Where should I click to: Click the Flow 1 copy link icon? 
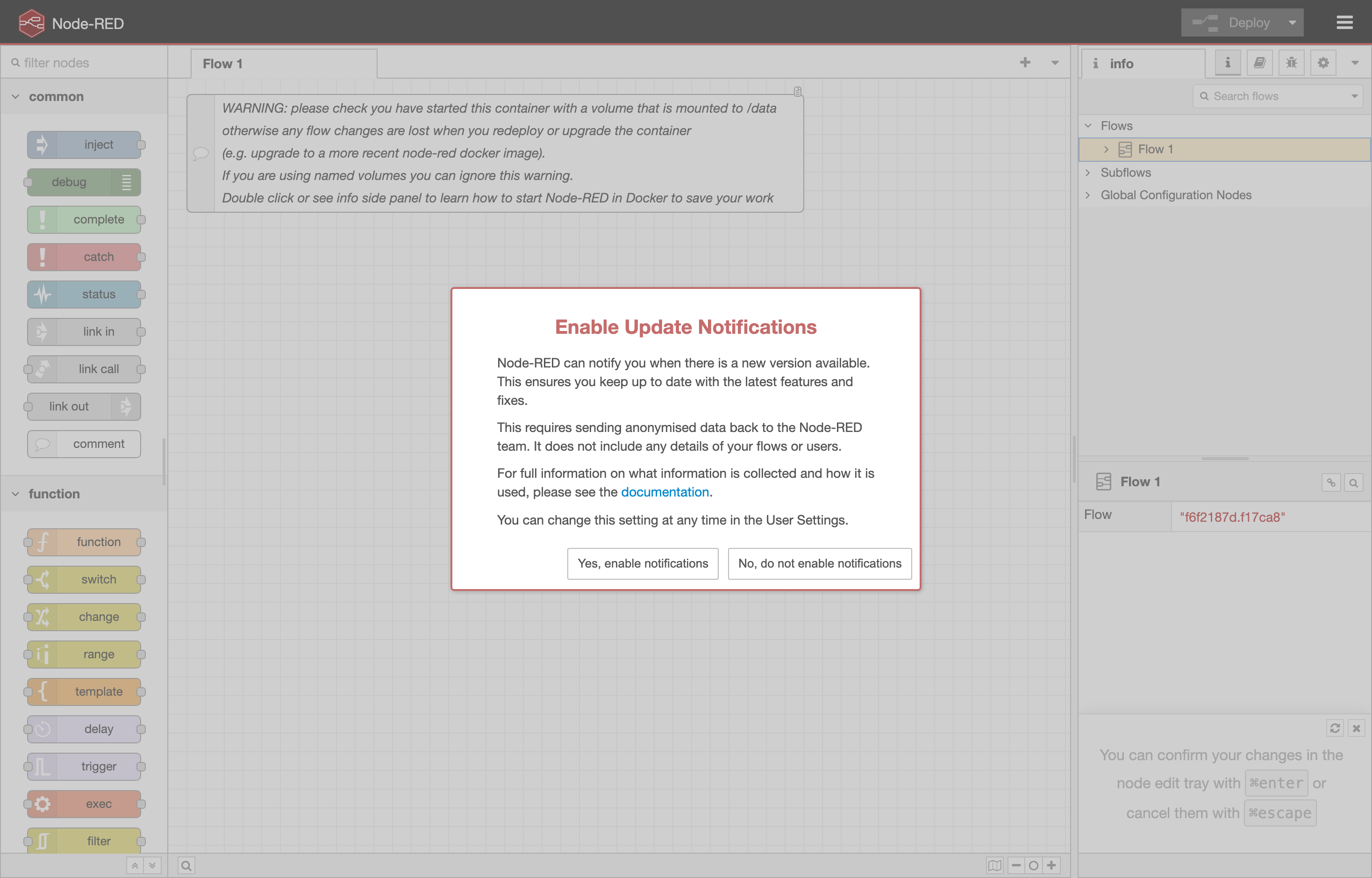click(1331, 483)
